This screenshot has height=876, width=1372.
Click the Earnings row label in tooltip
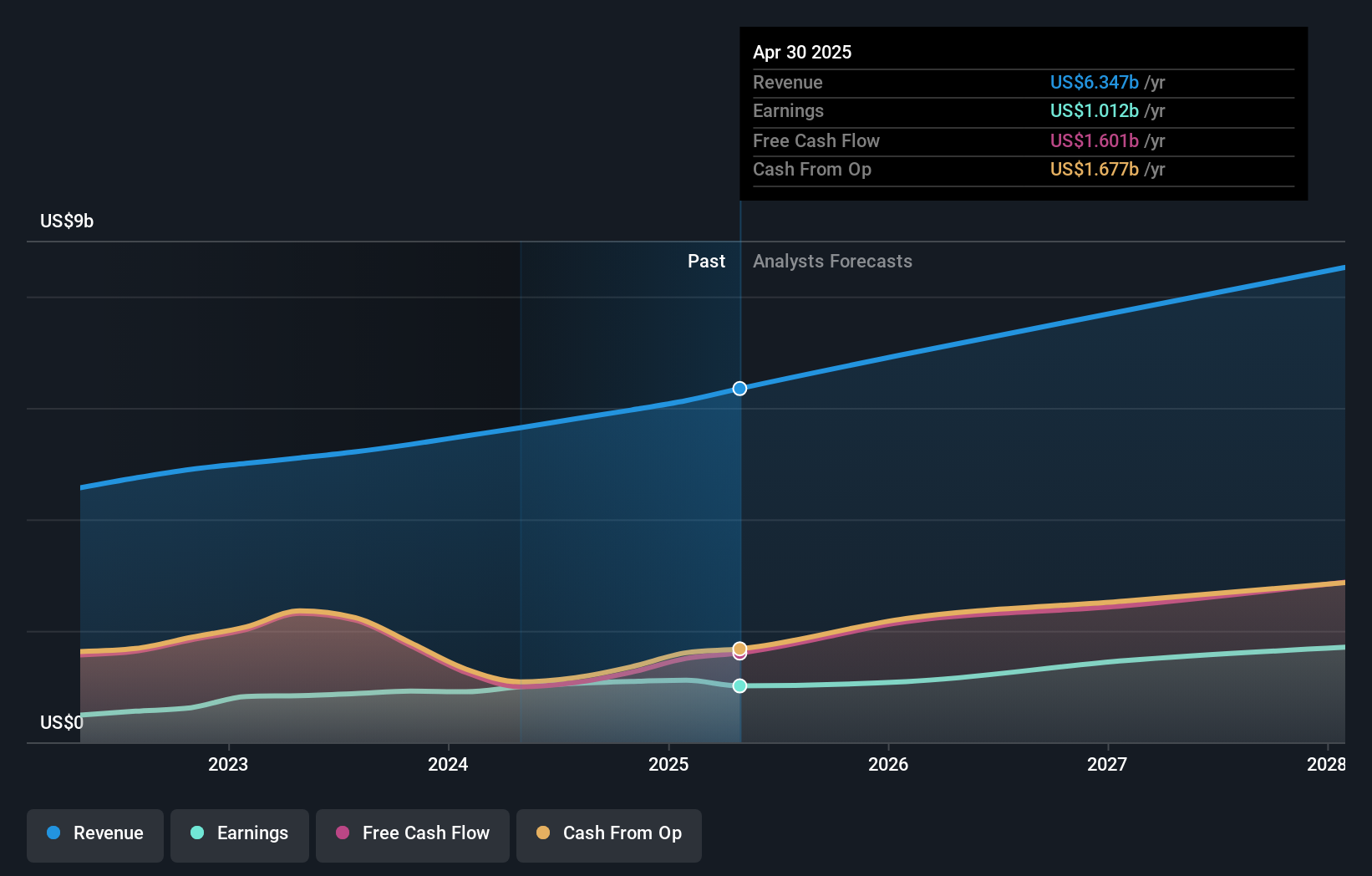[x=788, y=110]
